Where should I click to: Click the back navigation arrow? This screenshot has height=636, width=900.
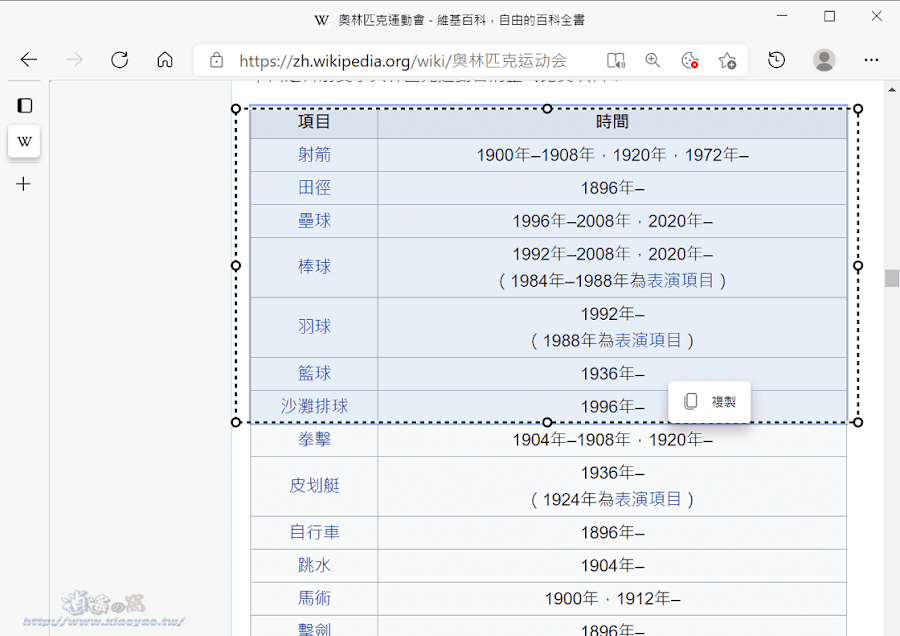(x=27, y=60)
